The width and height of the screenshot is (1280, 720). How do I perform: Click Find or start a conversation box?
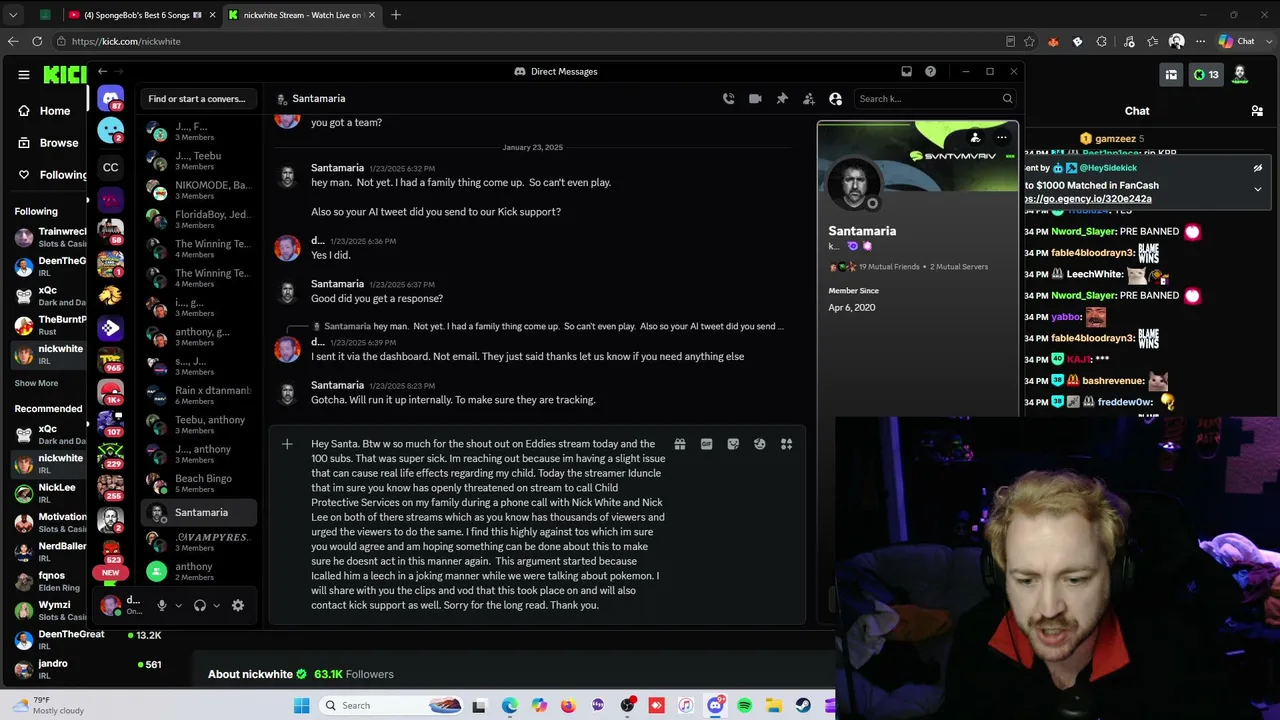[197, 99]
